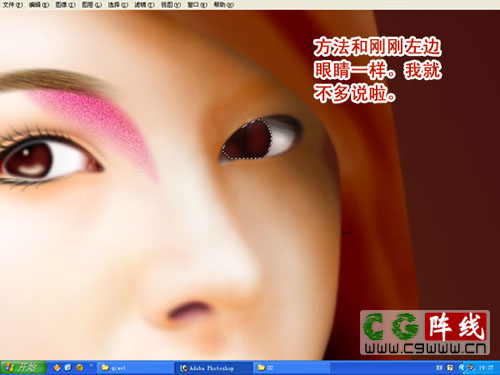500x375 pixels.
Task: Open the 窗口 (Window) menu
Action: [x=197, y=5]
